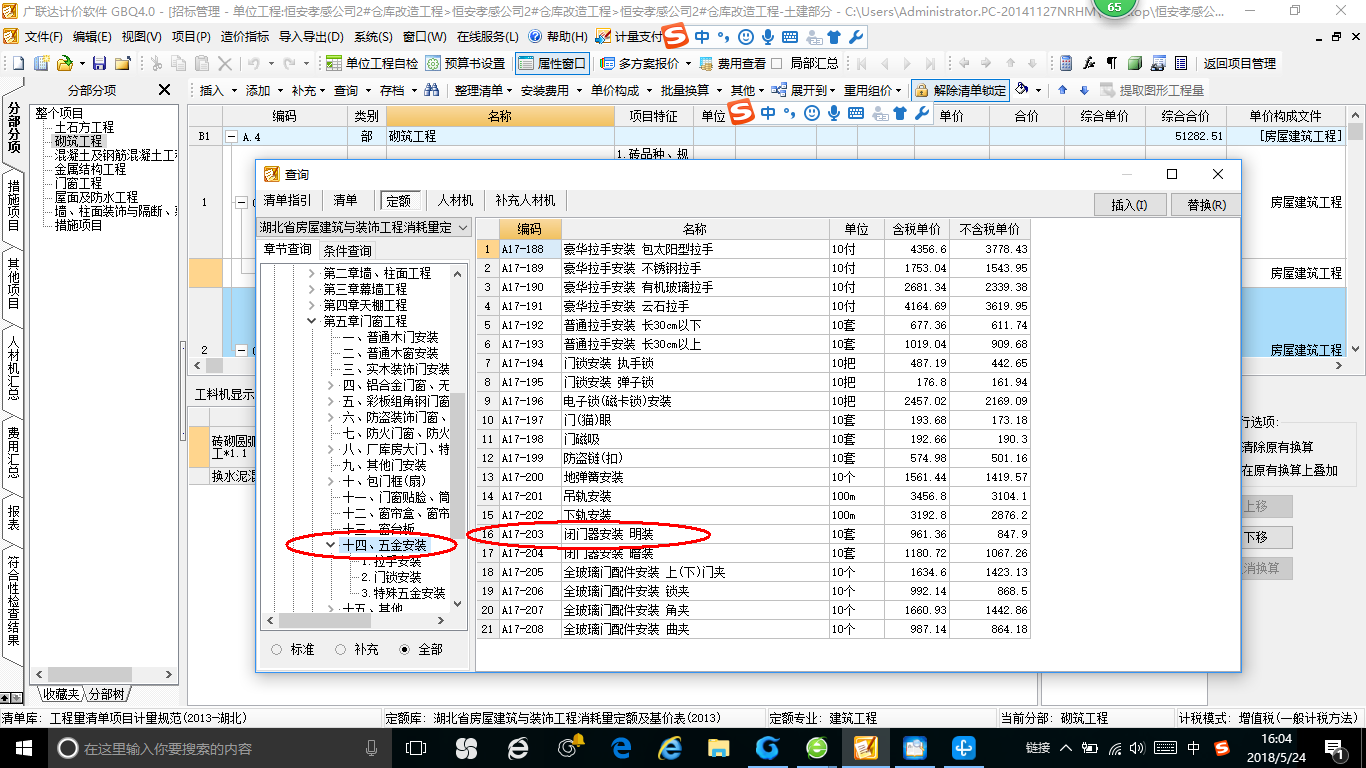Open the 插入 dropdown in toolbar
The width and height of the screenshot is (1366, 768).
(x=217, y=90)
